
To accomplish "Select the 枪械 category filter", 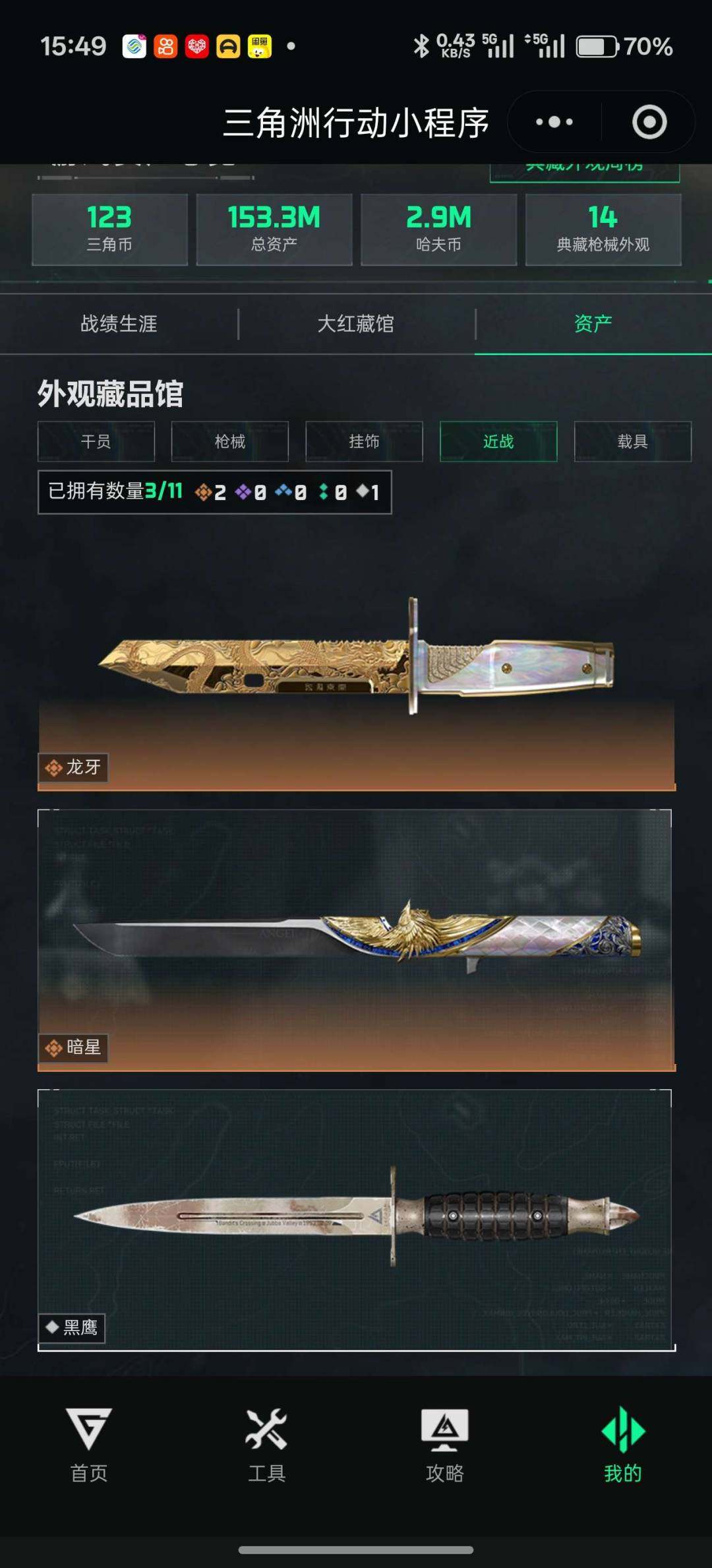I will tap(230, 441).
